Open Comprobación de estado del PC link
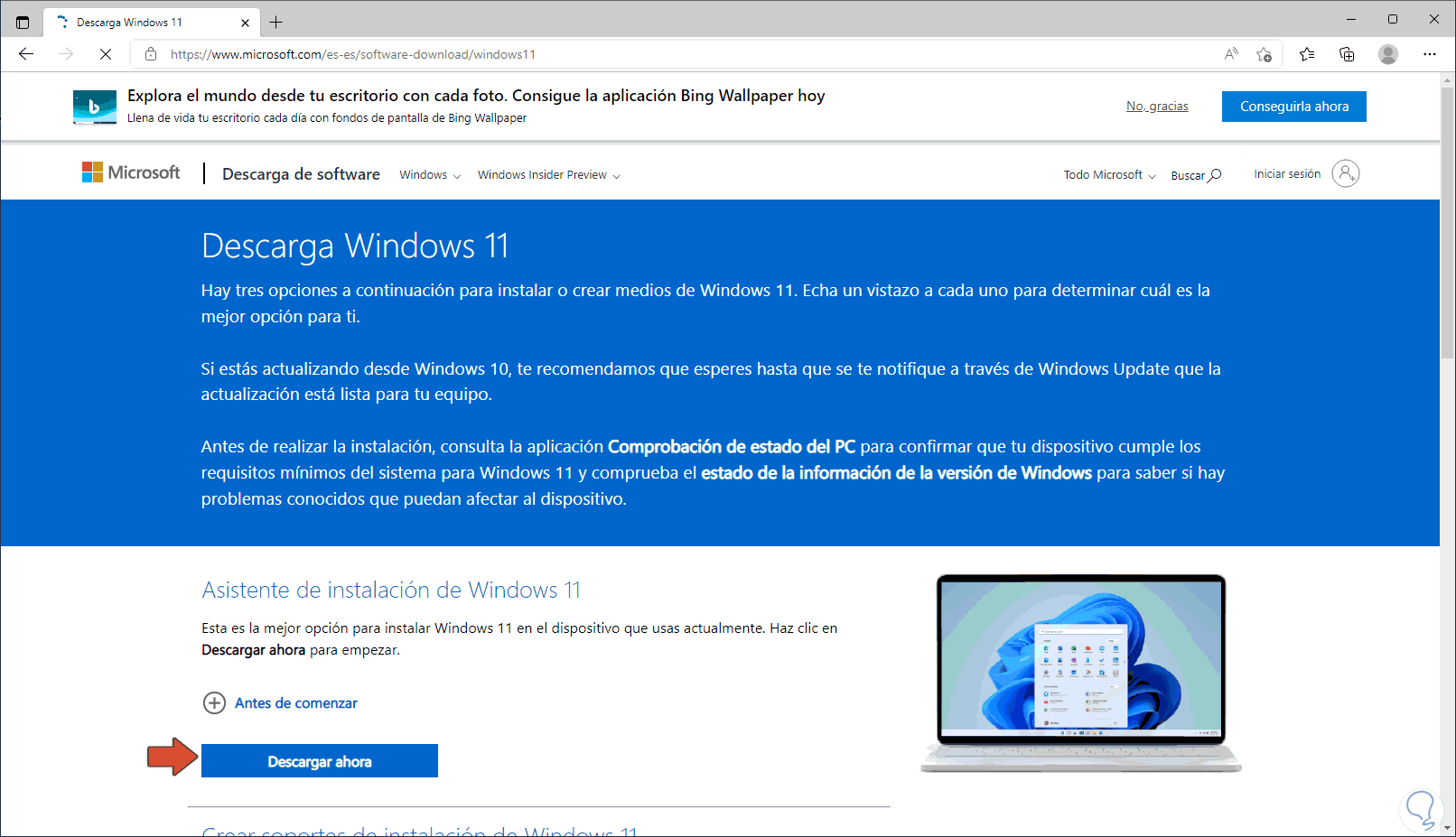The width and height of the screenshot is (1456, 837). 732,447
